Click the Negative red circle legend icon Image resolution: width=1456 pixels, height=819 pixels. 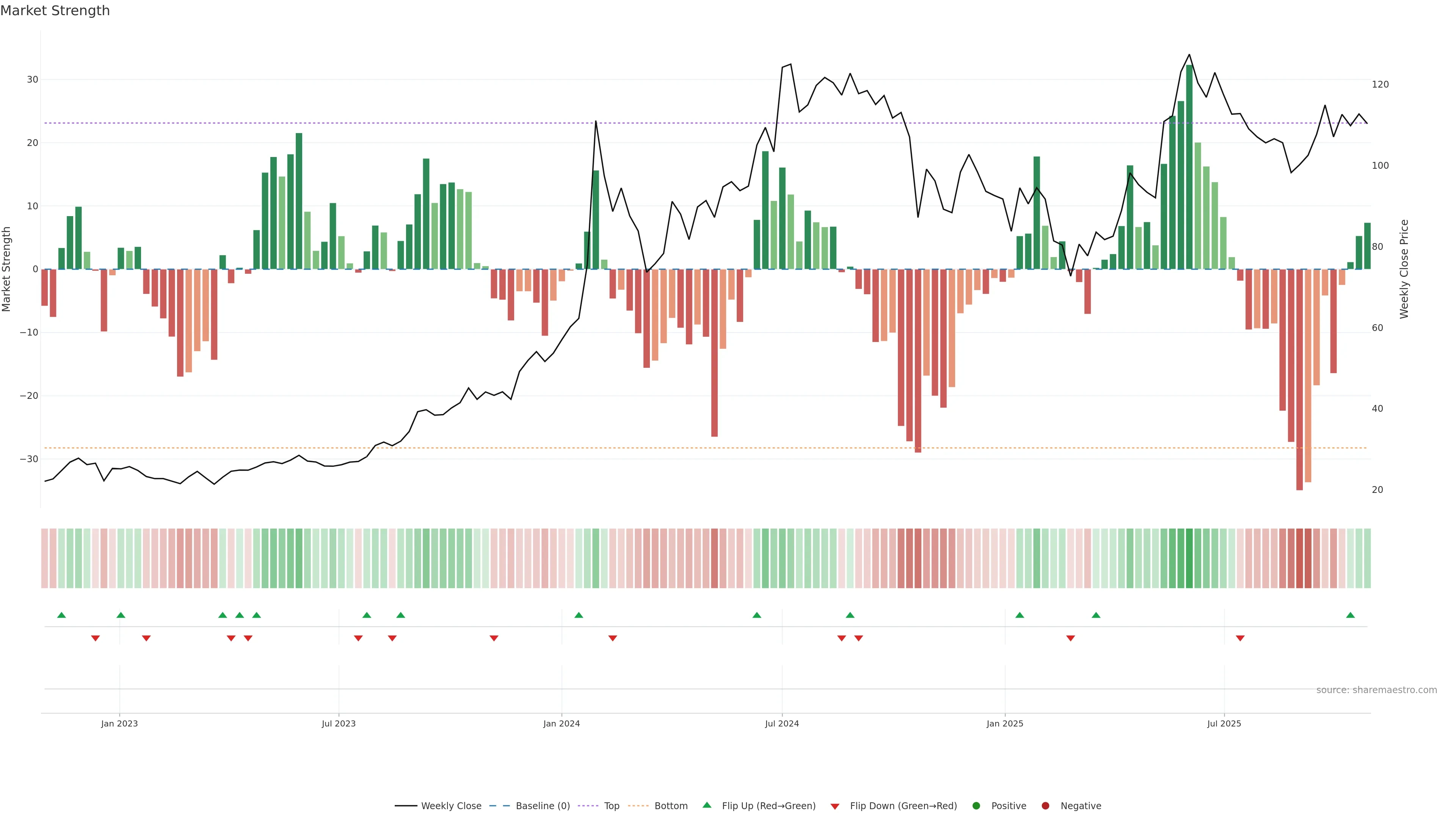(1045, 806)
